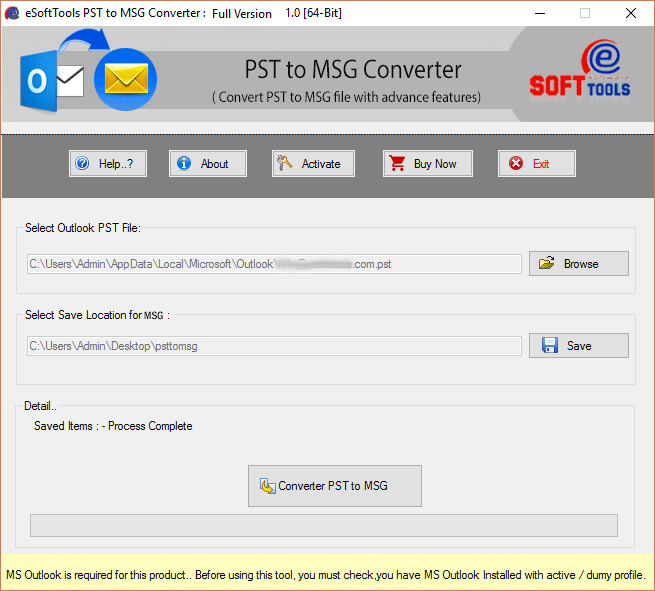Image resolution: width=655 pixels, height=591 pixels.
Task: Click the title bar eSoftTools app icon
Action: [12, 13]
